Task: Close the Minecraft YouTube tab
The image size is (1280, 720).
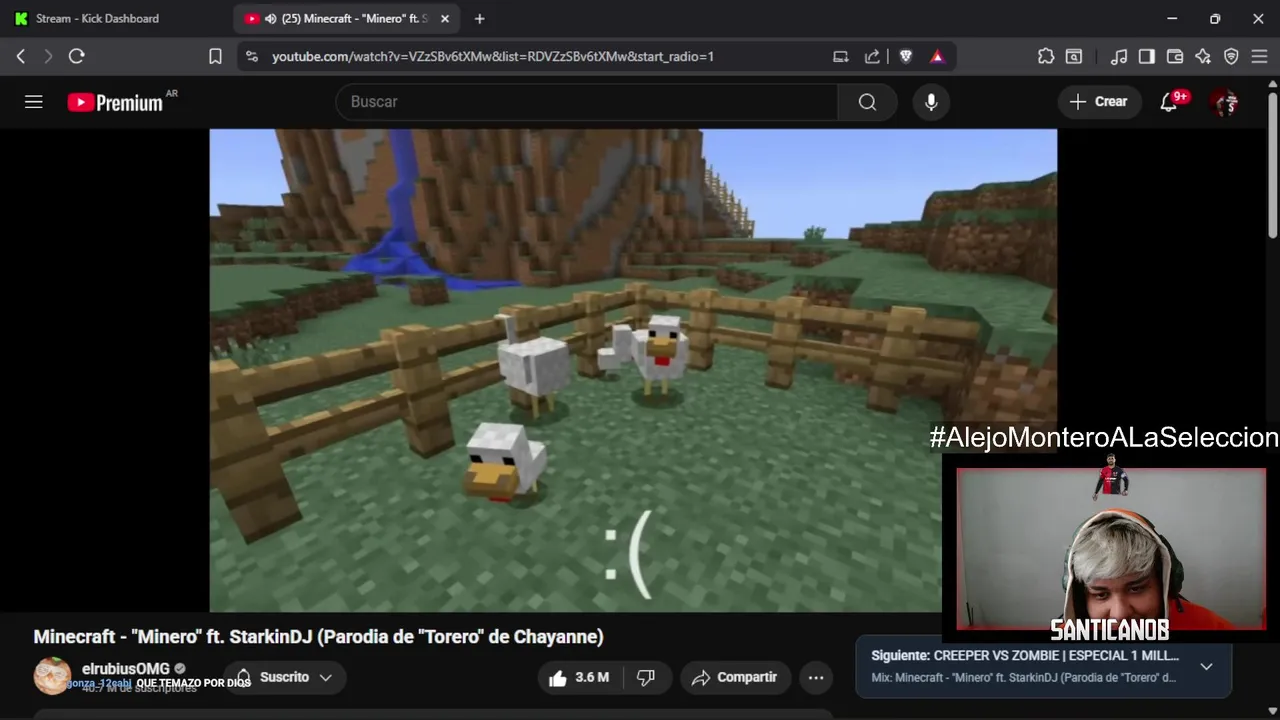Action: 445,19
